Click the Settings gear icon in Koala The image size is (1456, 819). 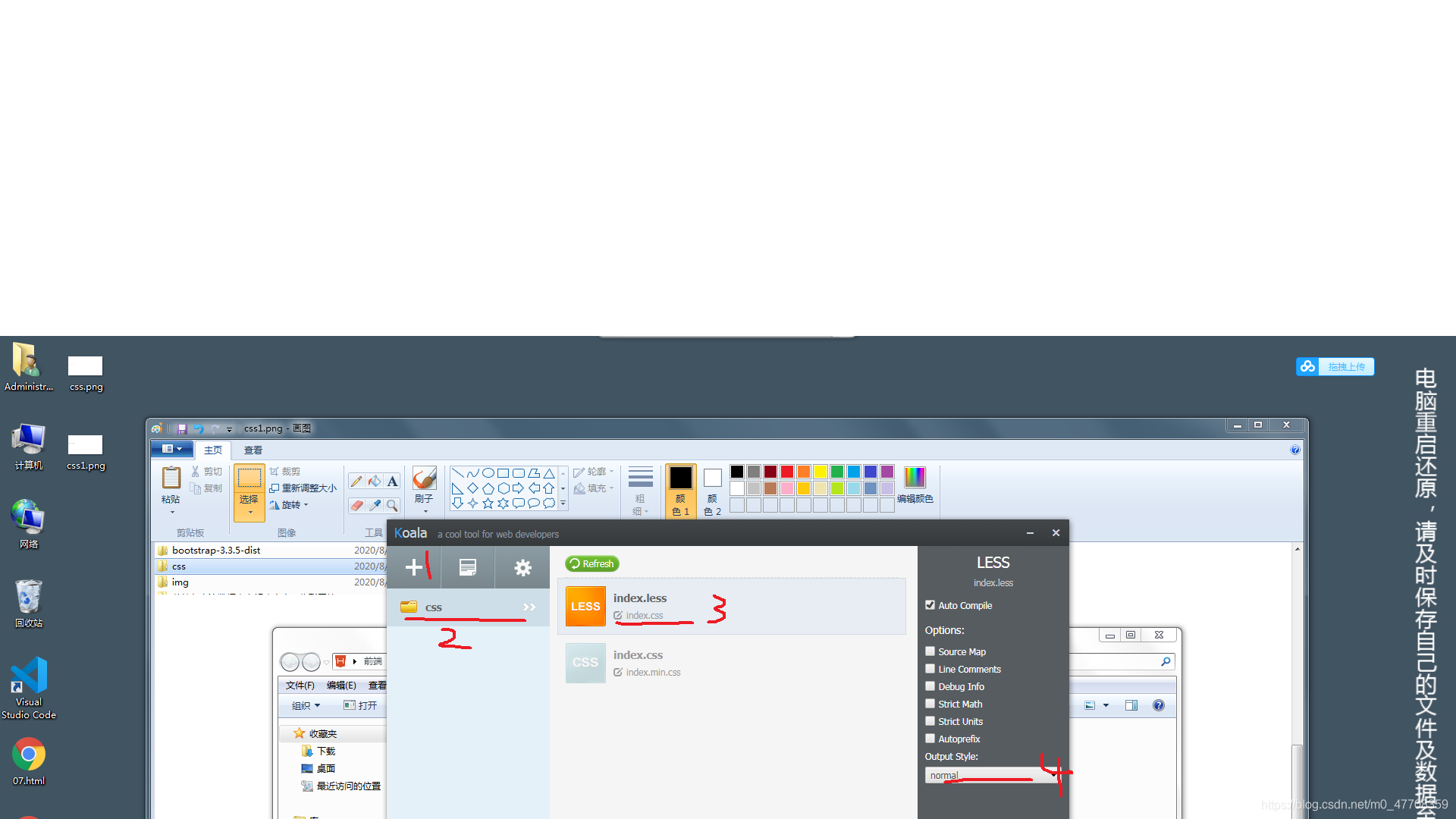[x=522, y=567]
